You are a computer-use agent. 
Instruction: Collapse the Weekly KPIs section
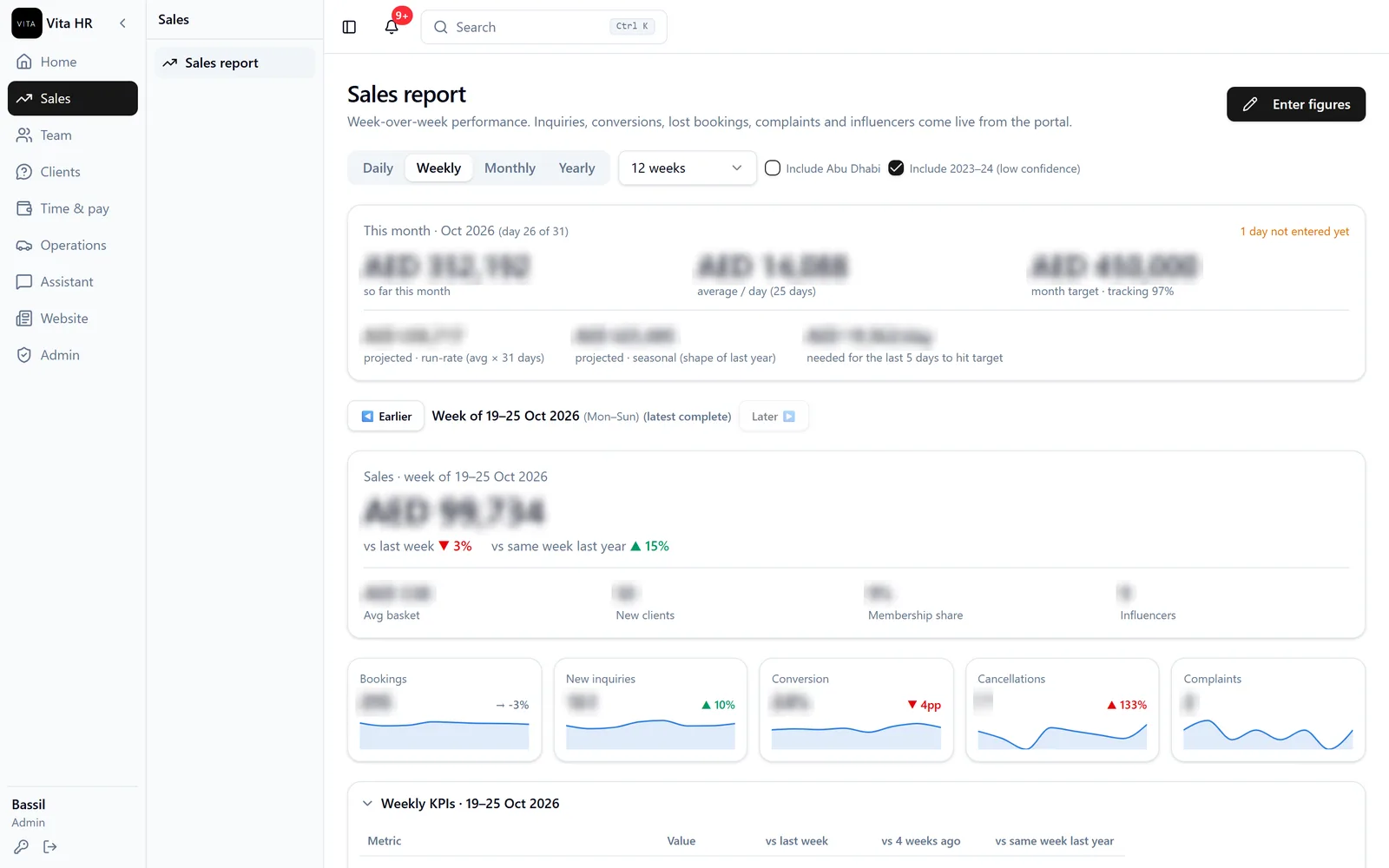(367, 804)
